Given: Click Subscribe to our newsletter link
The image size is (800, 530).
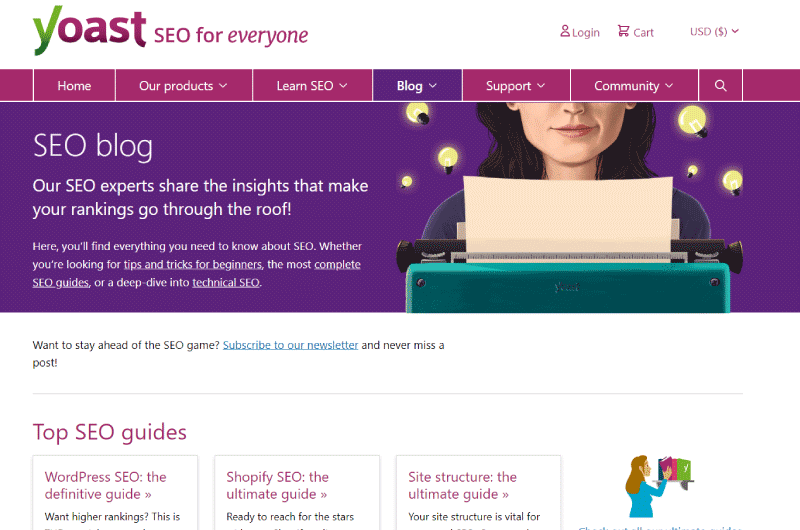Looking at the screenshot, I should click(x=290, y=345).
